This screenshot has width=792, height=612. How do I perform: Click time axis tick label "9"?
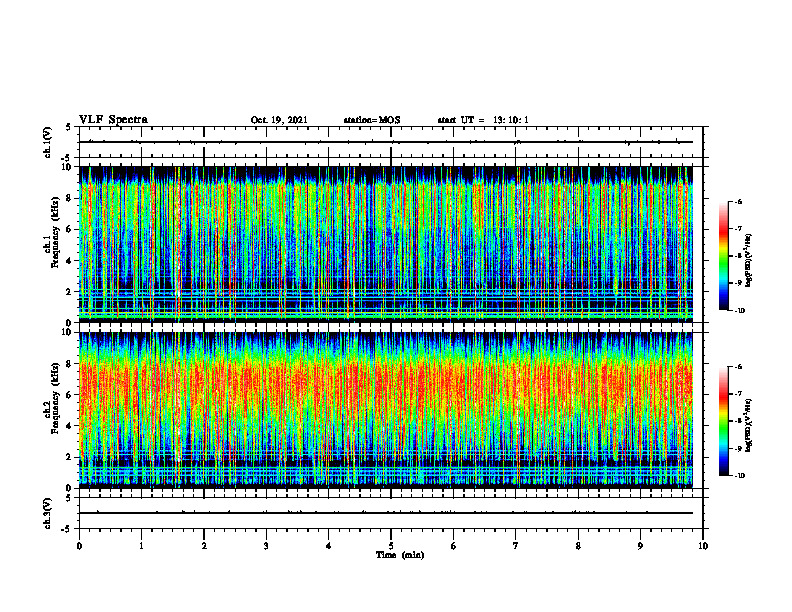(x=640, y=546)
